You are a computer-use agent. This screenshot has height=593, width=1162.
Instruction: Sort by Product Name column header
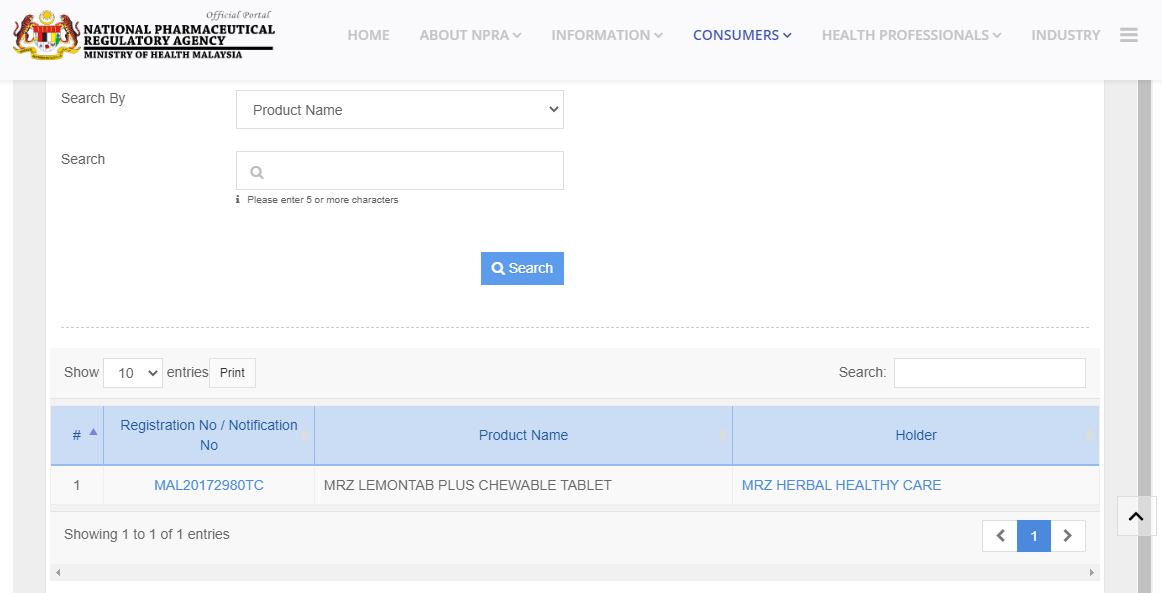tap(523, 435)
